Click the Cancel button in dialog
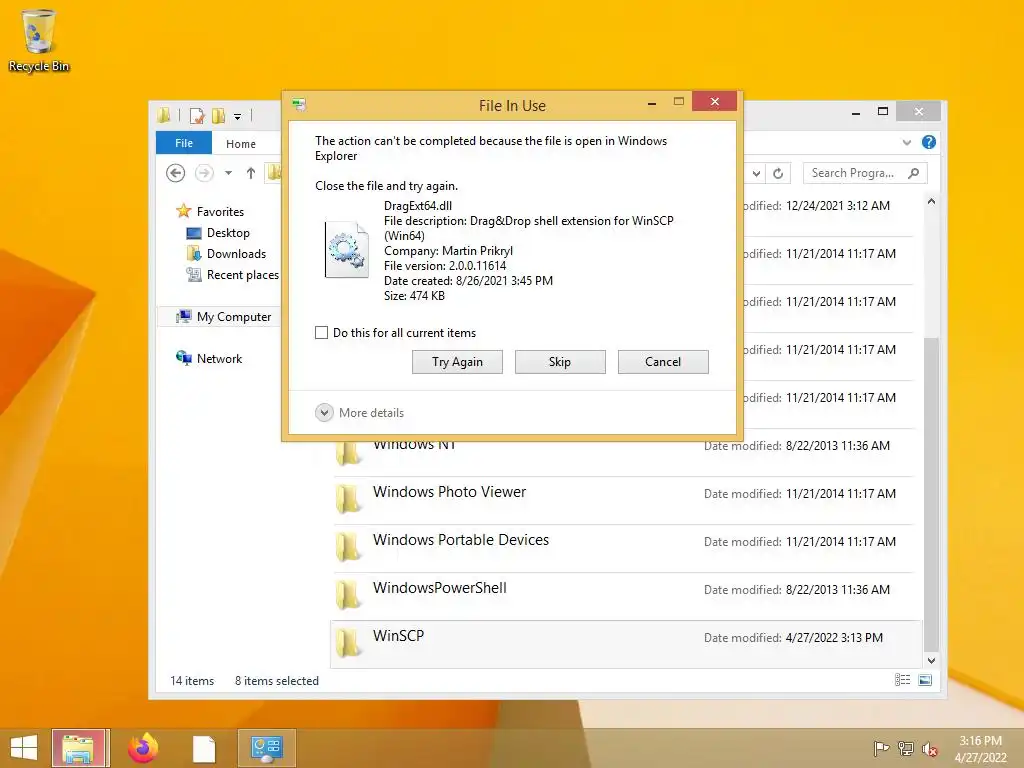The image size is (1024, 768). tap(663, 362)
